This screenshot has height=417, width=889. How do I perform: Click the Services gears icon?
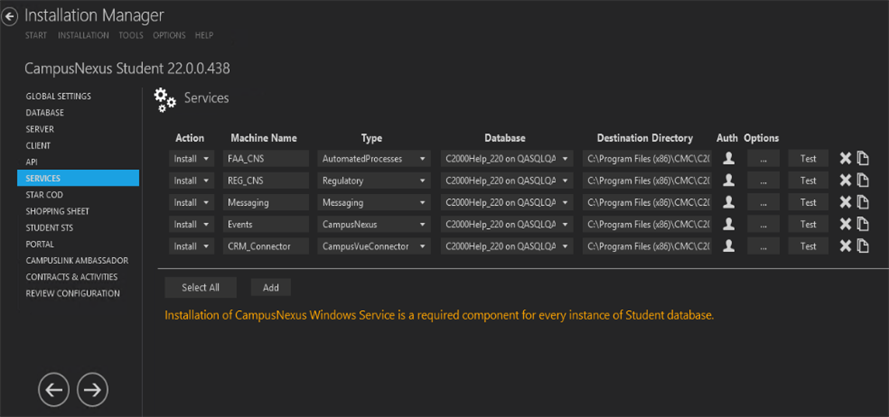click(165, 100)
